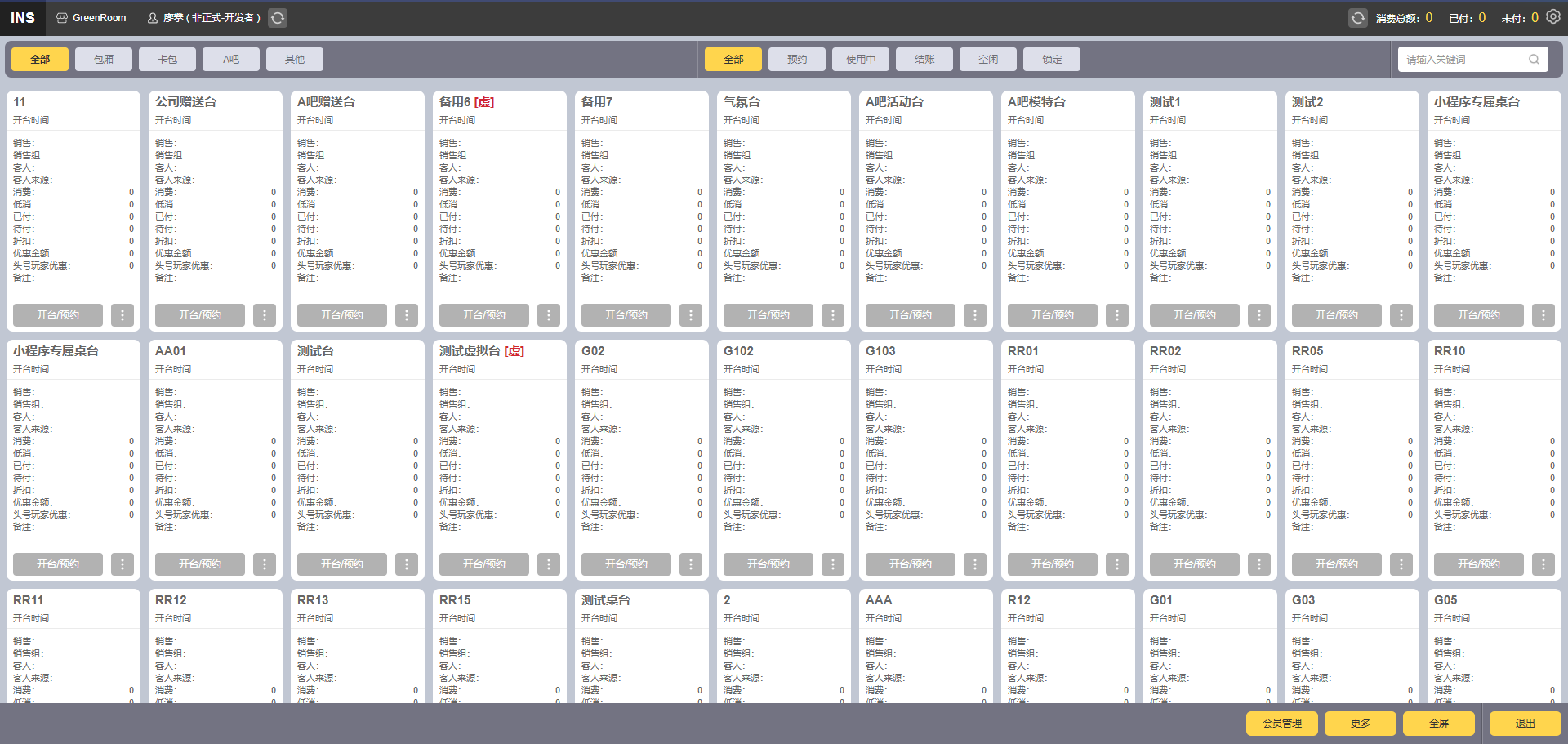Click 开台/预约 on G02

point(626,564)
